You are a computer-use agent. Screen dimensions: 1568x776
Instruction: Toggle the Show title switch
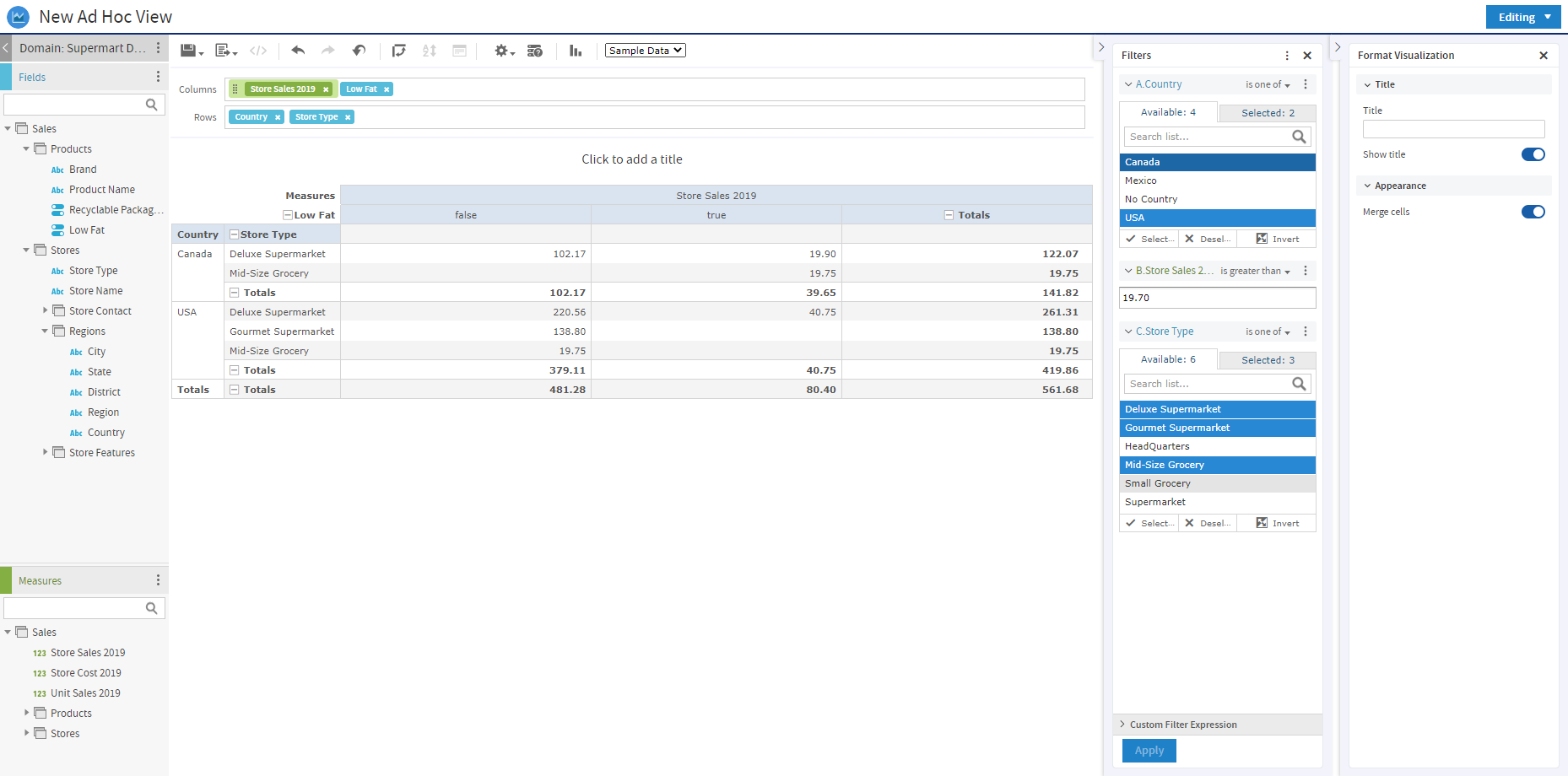click(1533, 154)
